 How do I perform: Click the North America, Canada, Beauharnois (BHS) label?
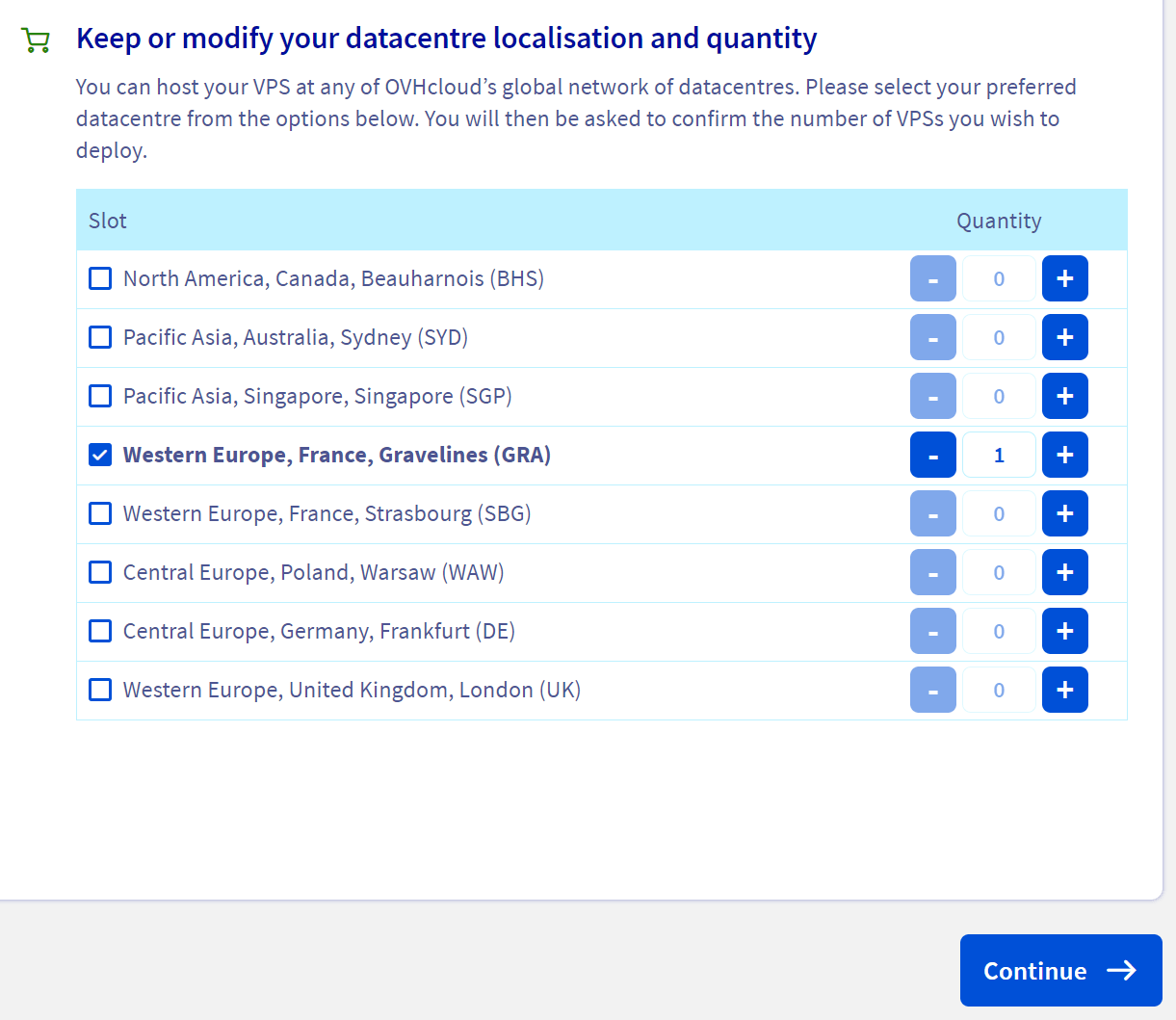click(x=333, y=278)
